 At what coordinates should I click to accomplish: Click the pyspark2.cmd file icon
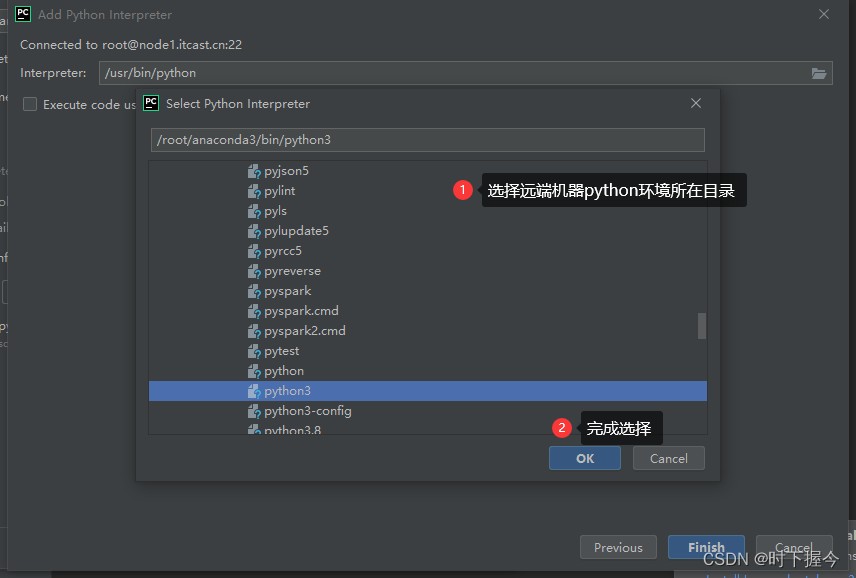click(254, 331)
